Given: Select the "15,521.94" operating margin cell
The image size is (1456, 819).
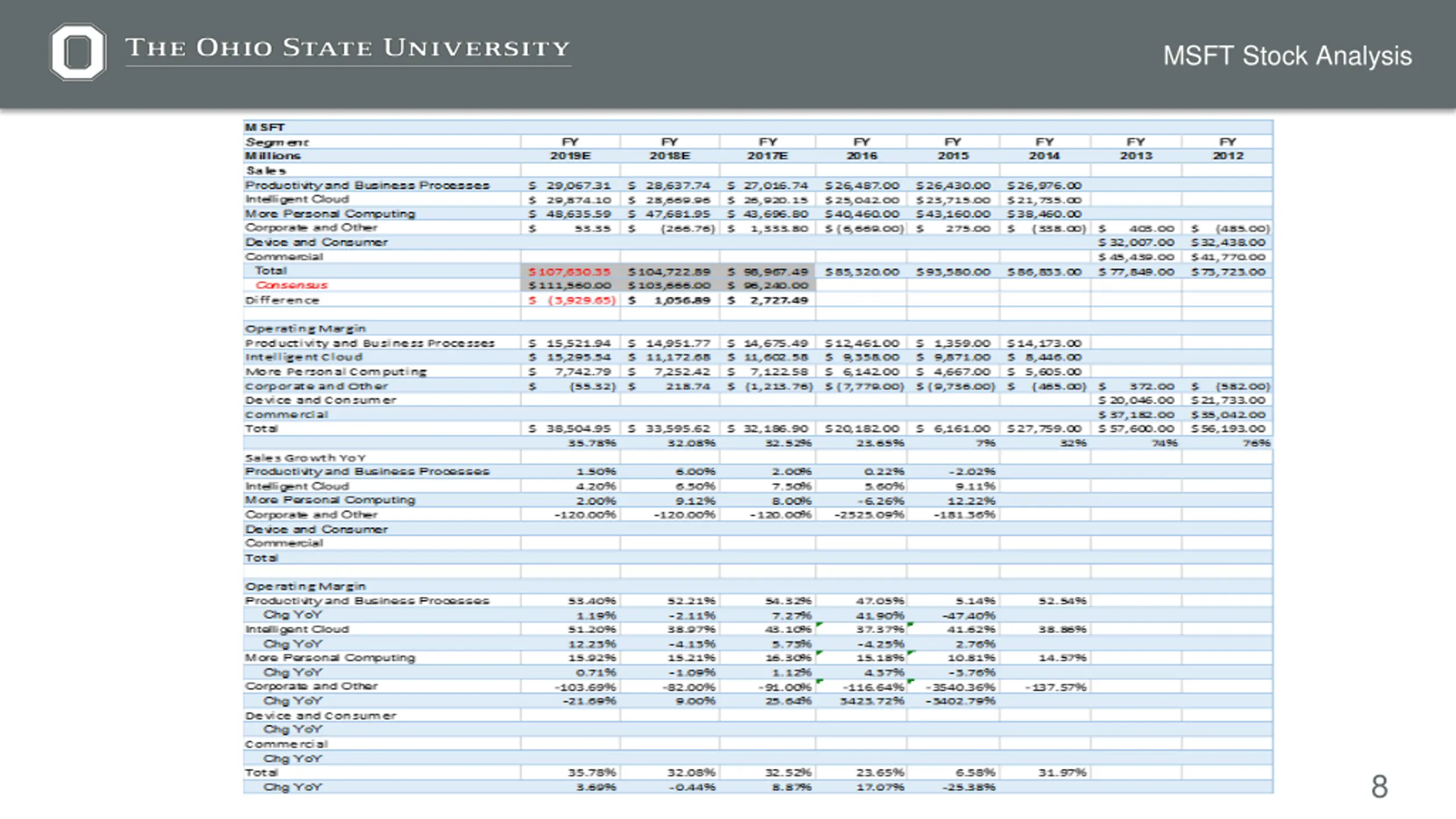Looking at the screenshot, I should pyautogui.click(x=578, y=343).
